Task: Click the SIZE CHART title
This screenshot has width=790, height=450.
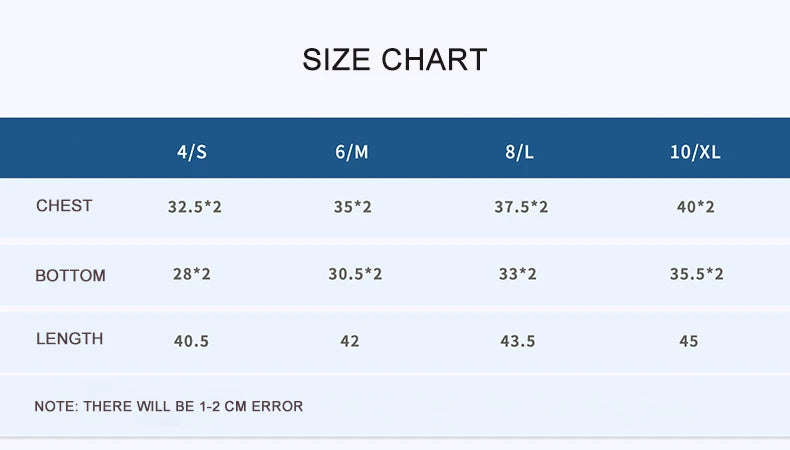Action: pyautogui.click(x=394, y=60)
